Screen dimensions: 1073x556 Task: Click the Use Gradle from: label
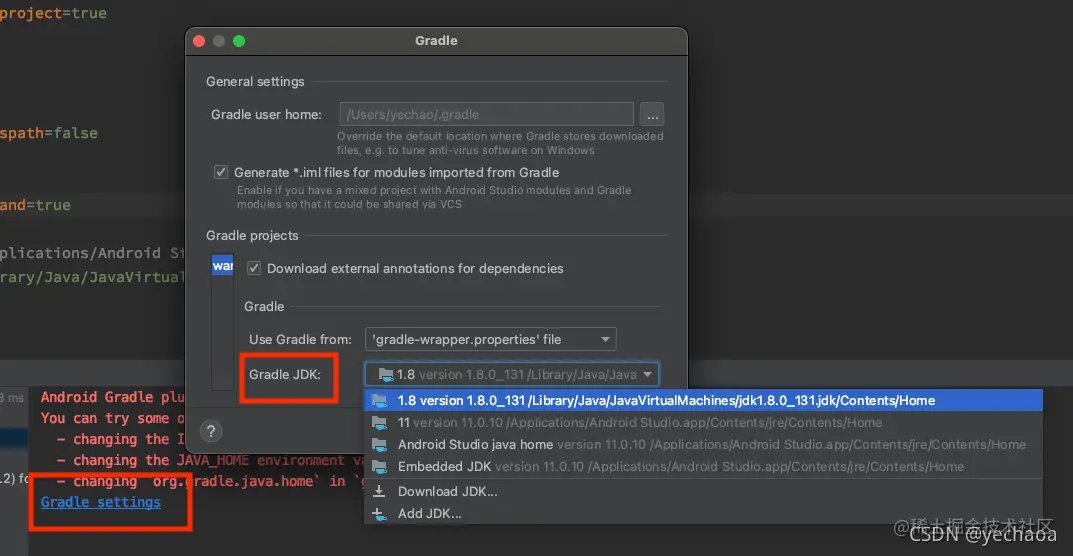(300, 340)
